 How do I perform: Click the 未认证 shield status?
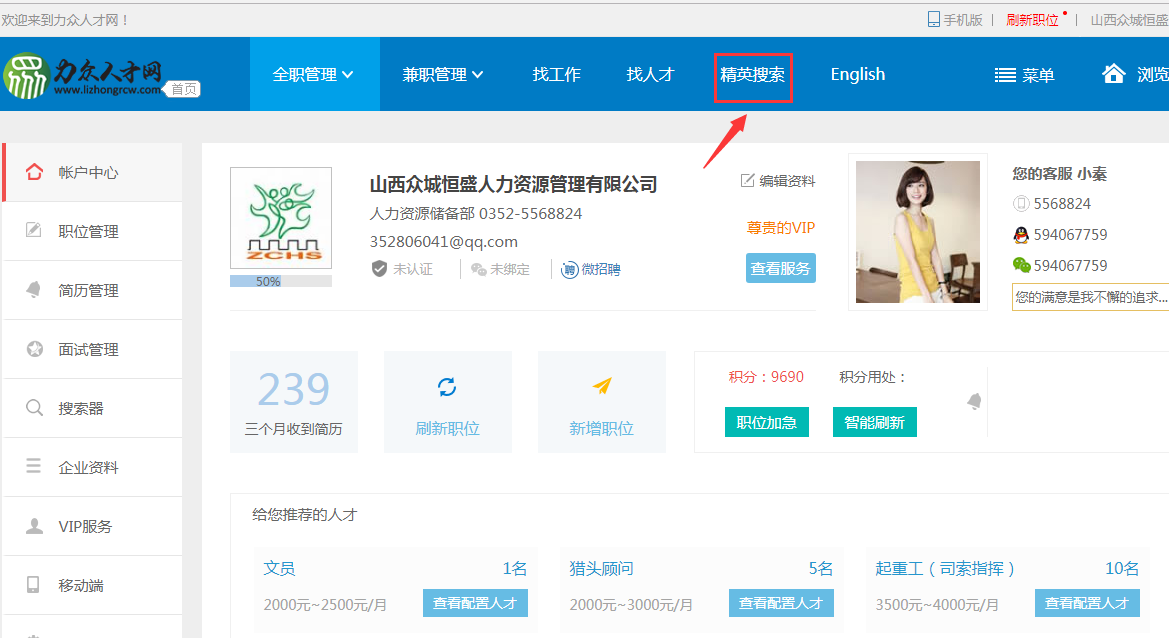402,269
